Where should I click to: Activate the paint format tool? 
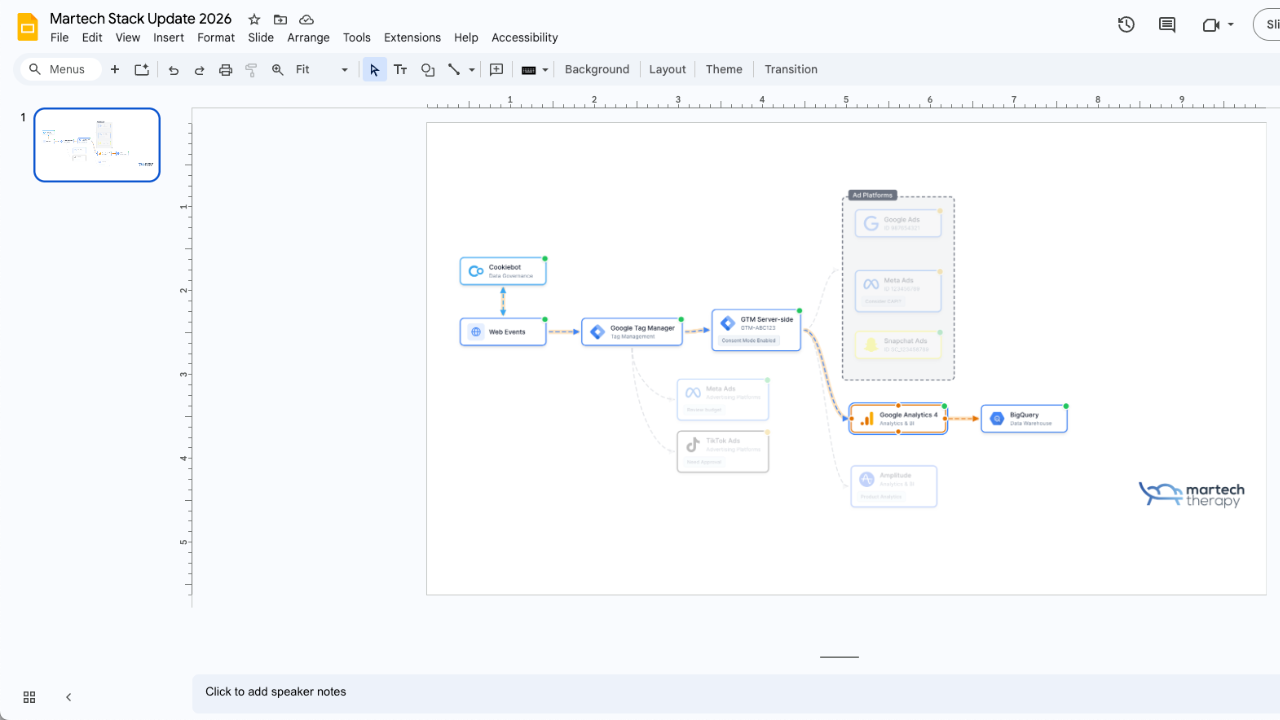tap(251, 69)
